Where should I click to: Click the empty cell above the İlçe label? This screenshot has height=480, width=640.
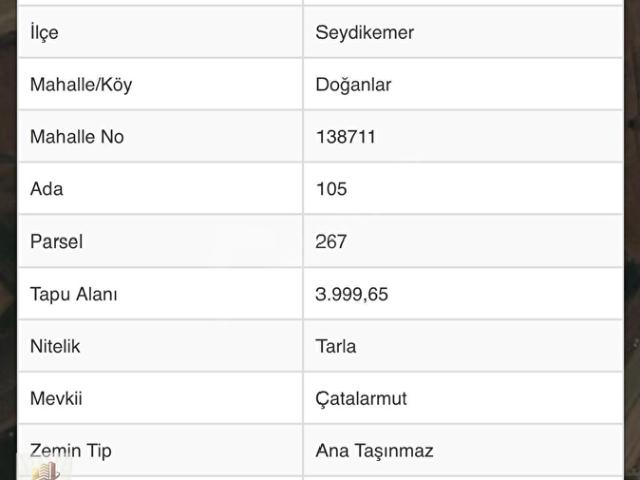click(x=160, y=2)
